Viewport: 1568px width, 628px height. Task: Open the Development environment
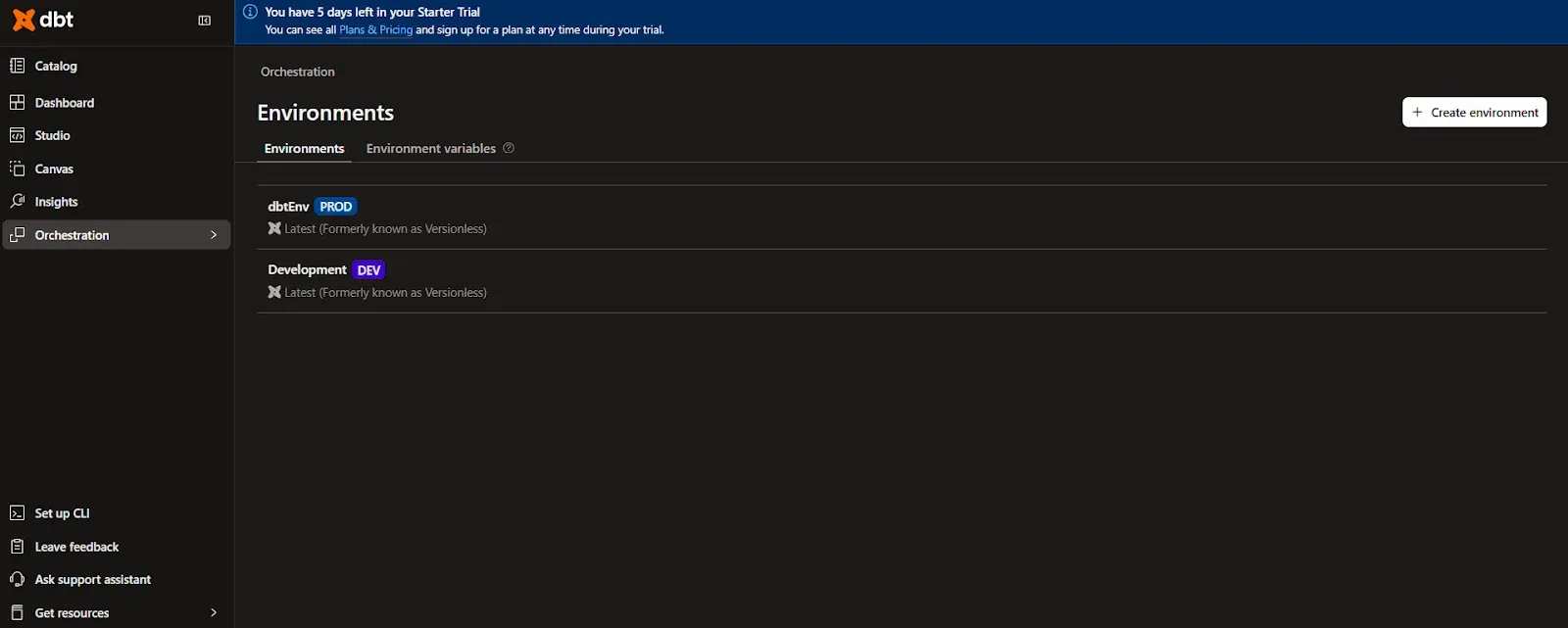(307, 269)
